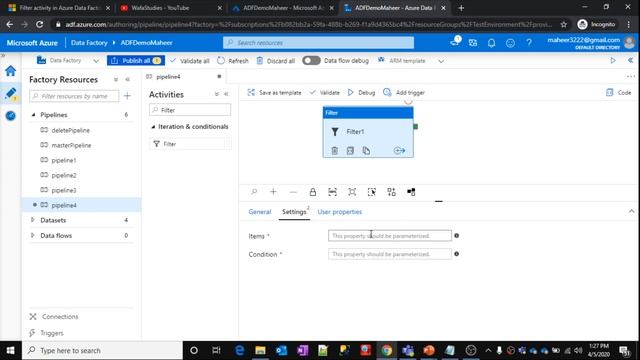This screenshot has width=640, height=360.
Task: Show info for Items property
Action: point(457,236)
